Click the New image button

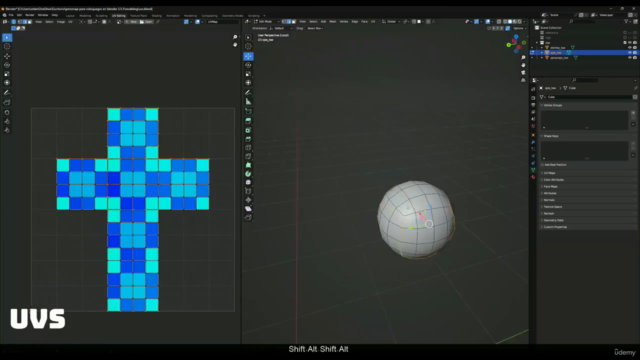(x=131, y=22)
